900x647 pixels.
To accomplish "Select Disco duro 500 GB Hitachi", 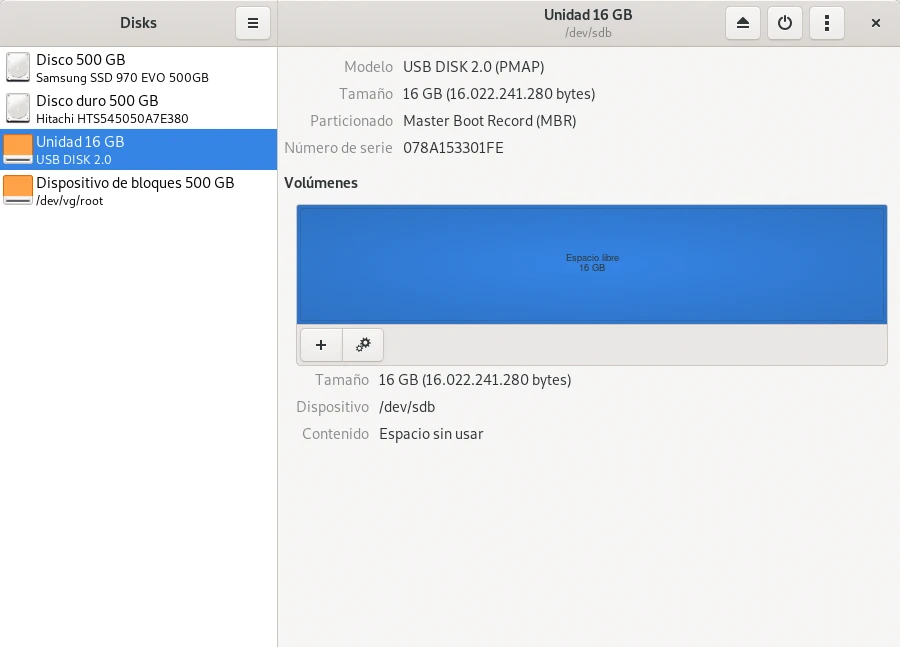I will coord(112,109).
